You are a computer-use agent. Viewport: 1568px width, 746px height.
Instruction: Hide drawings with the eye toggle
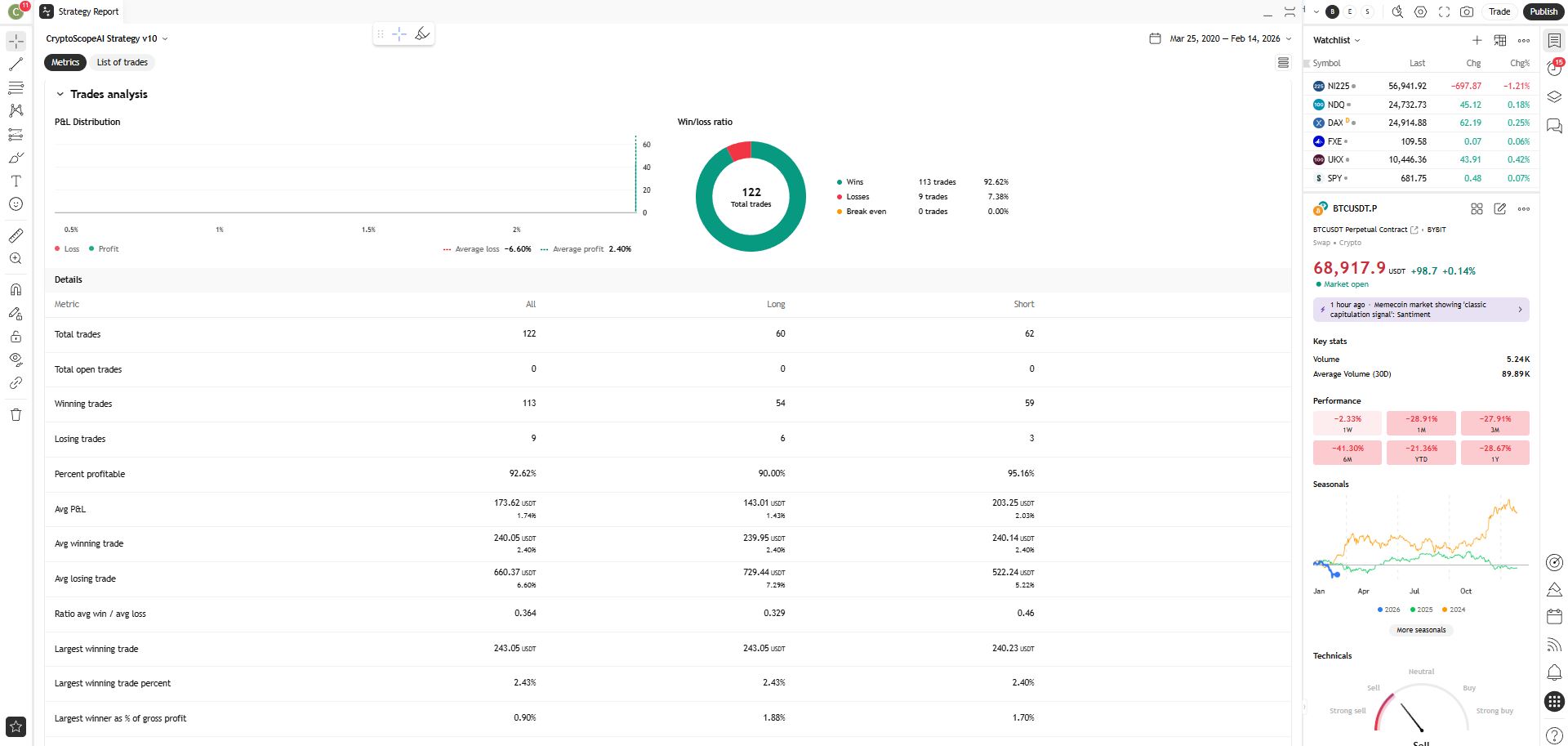point(16,360)
